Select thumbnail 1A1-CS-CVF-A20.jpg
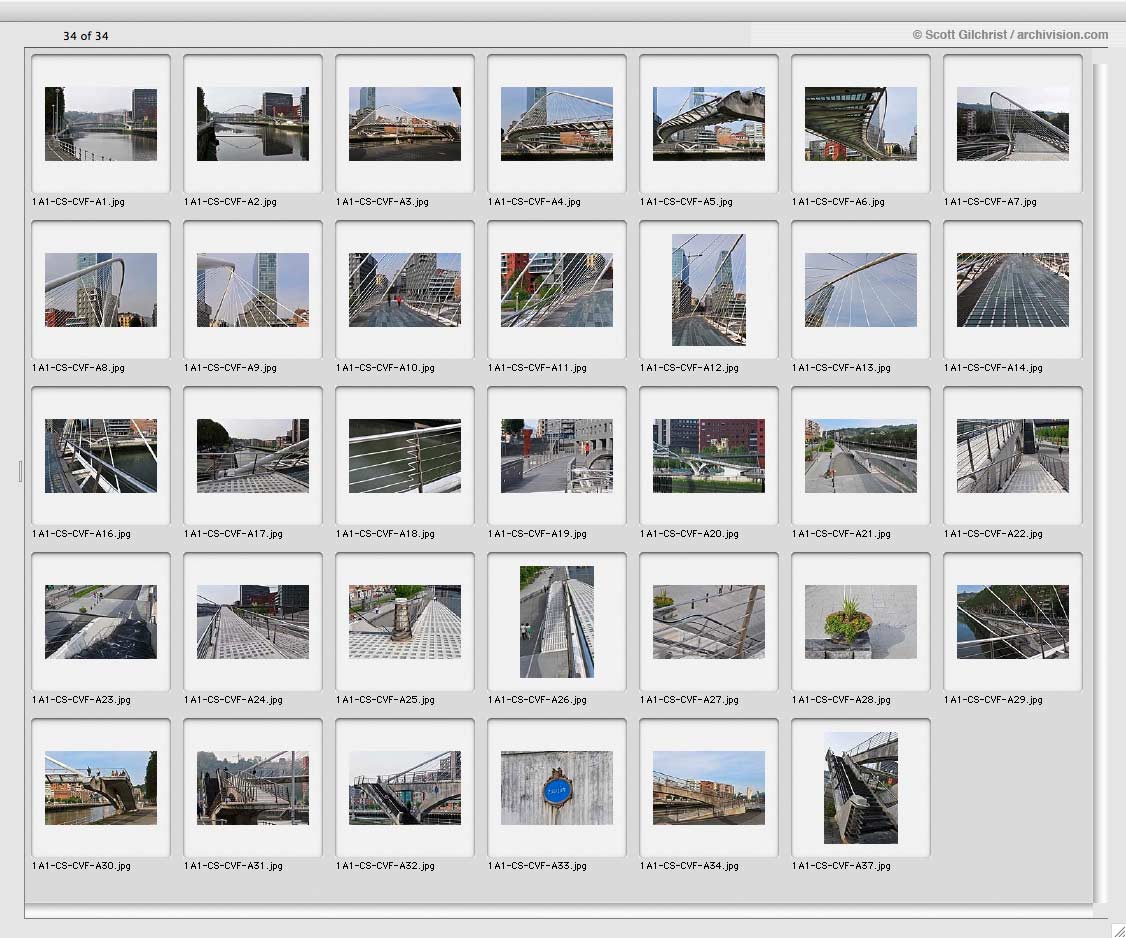Screen dimensions: 1126x938 pos(709,455)
